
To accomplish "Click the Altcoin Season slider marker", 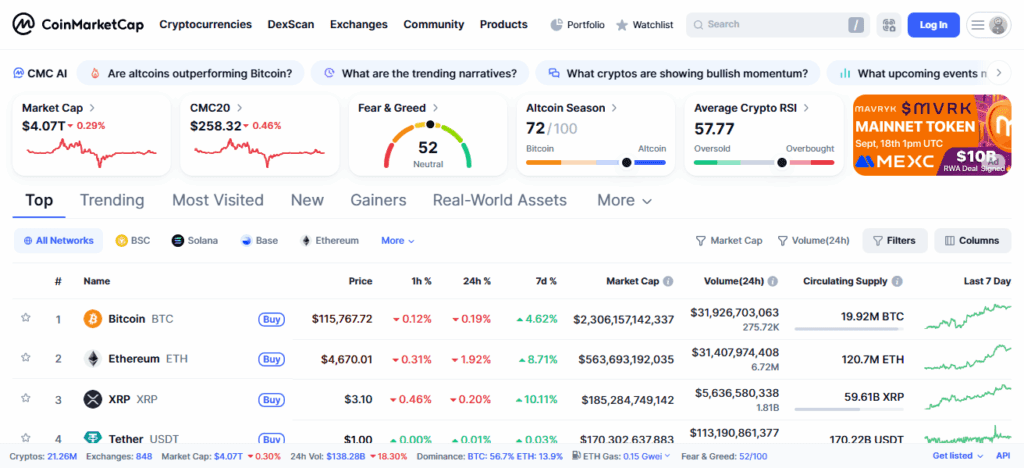I will 626,163.
